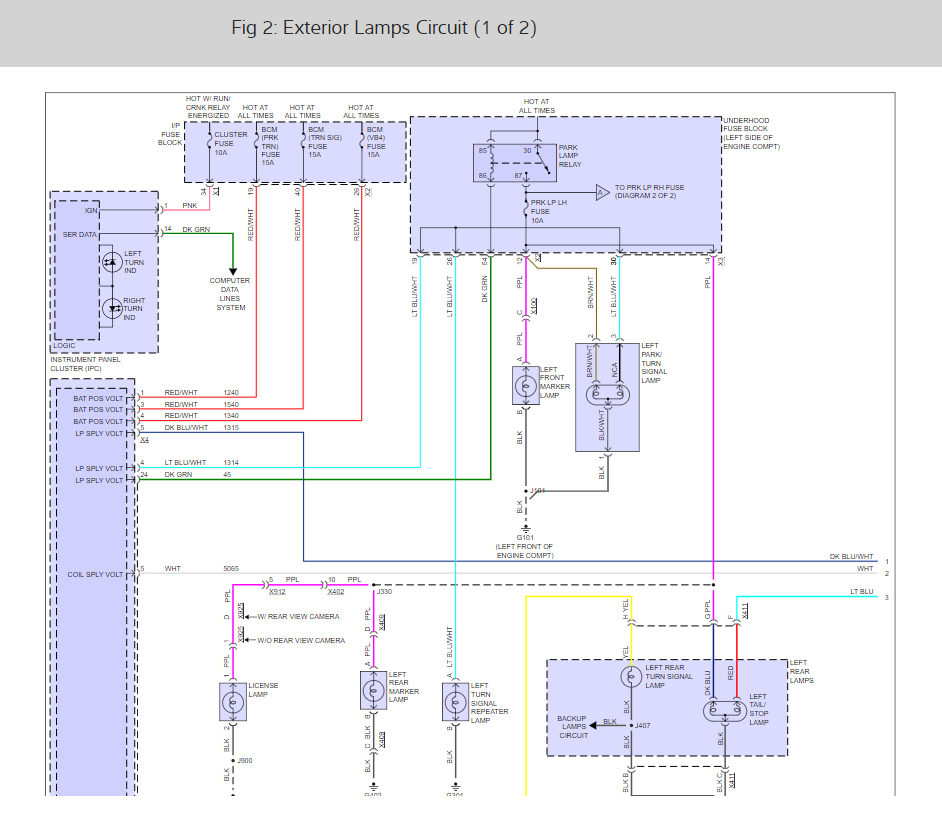The image size is (942, 816).
Task: Click the COIL SPLY VOLT pin label
Action: [98, 574]
